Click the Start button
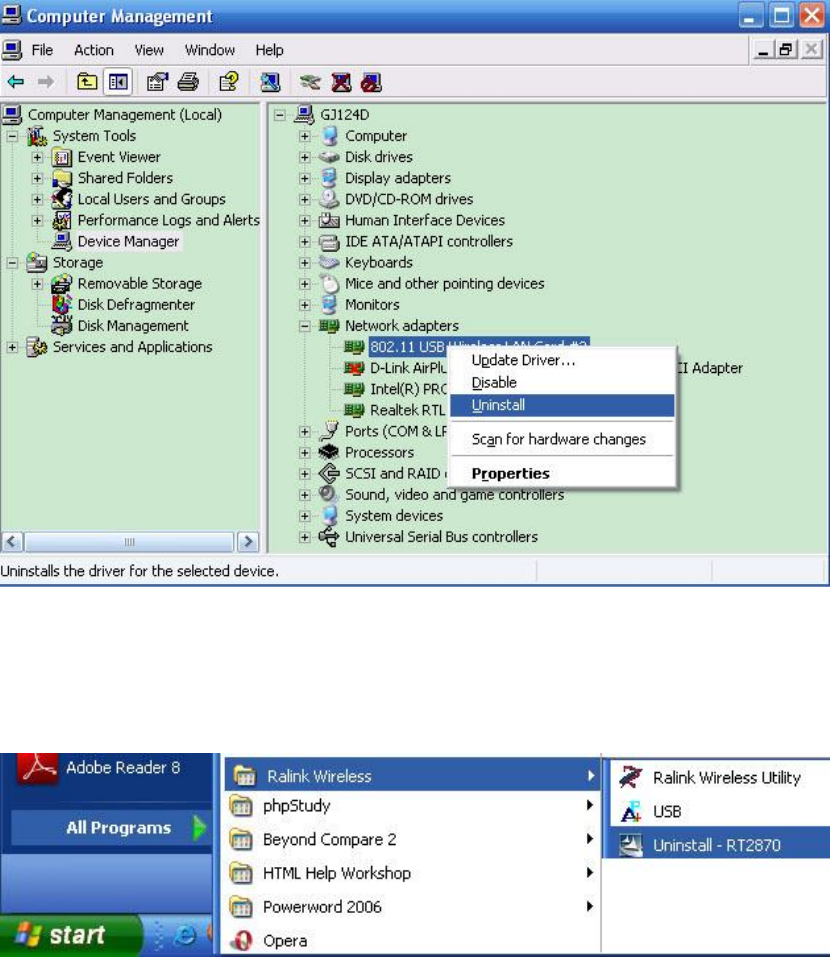Viewport: 830px width, 957px height. pyautogui.click(x=70, y=934)
